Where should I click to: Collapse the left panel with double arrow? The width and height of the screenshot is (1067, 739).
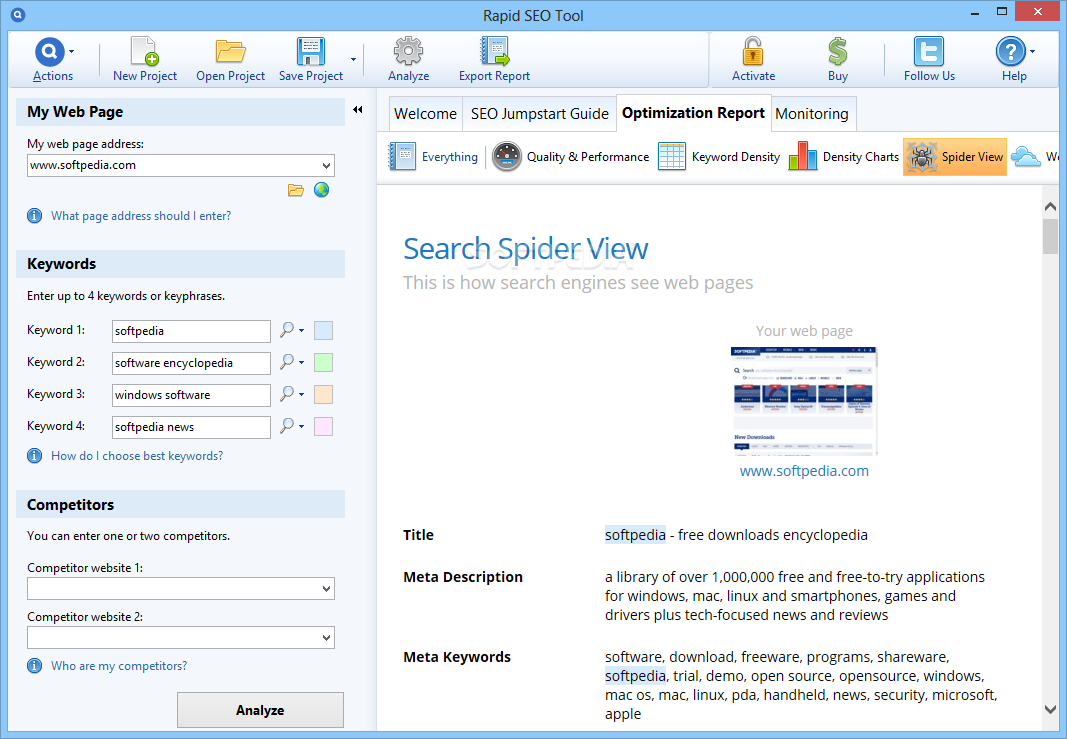(358, 110)
